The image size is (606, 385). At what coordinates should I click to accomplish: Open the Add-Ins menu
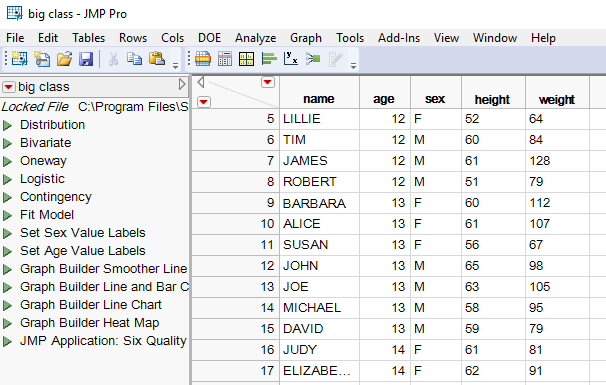pyautogui.click(x=399, y=38)
